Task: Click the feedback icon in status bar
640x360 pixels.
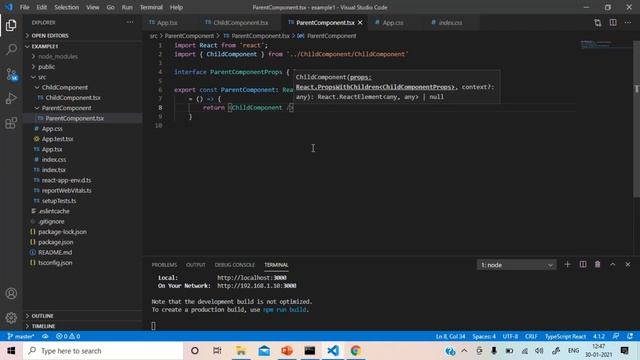Action: [x=616, y=336]
